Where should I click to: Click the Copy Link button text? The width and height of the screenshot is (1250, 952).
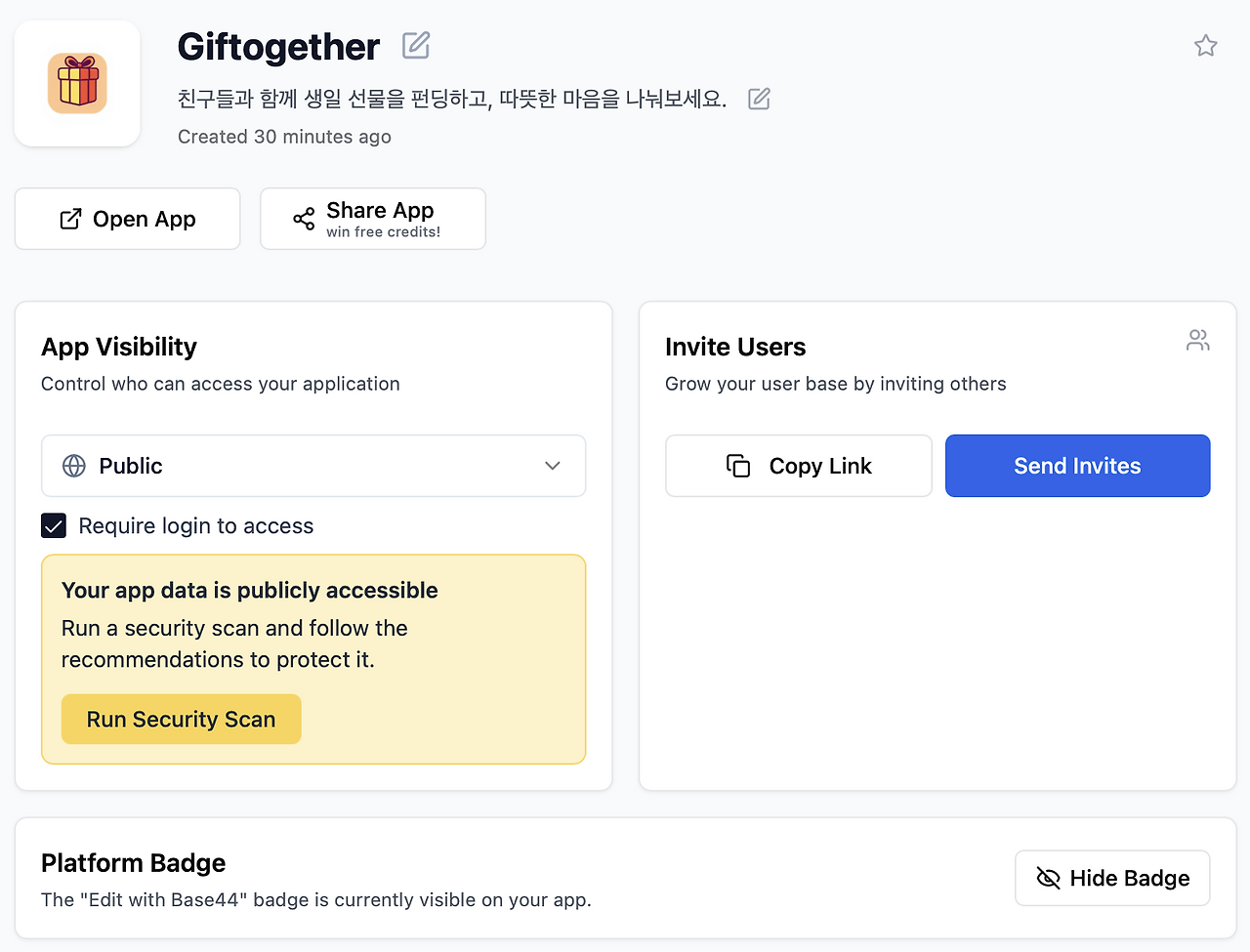(x=820, y=466)
